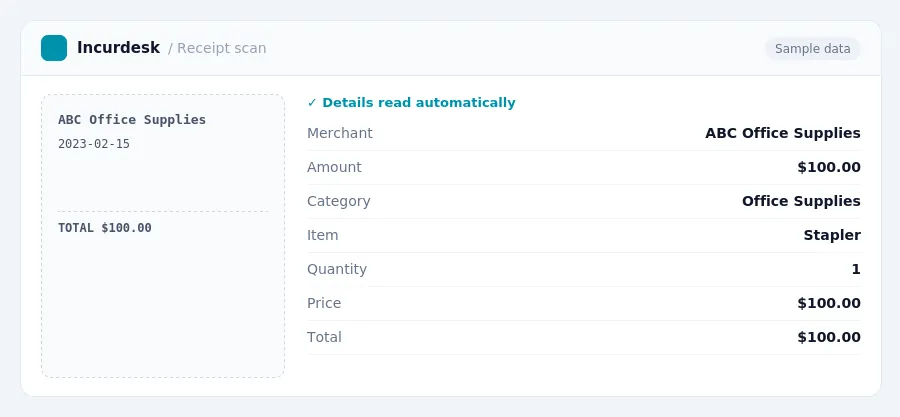Select the Price value $100.00

(829, 302)
